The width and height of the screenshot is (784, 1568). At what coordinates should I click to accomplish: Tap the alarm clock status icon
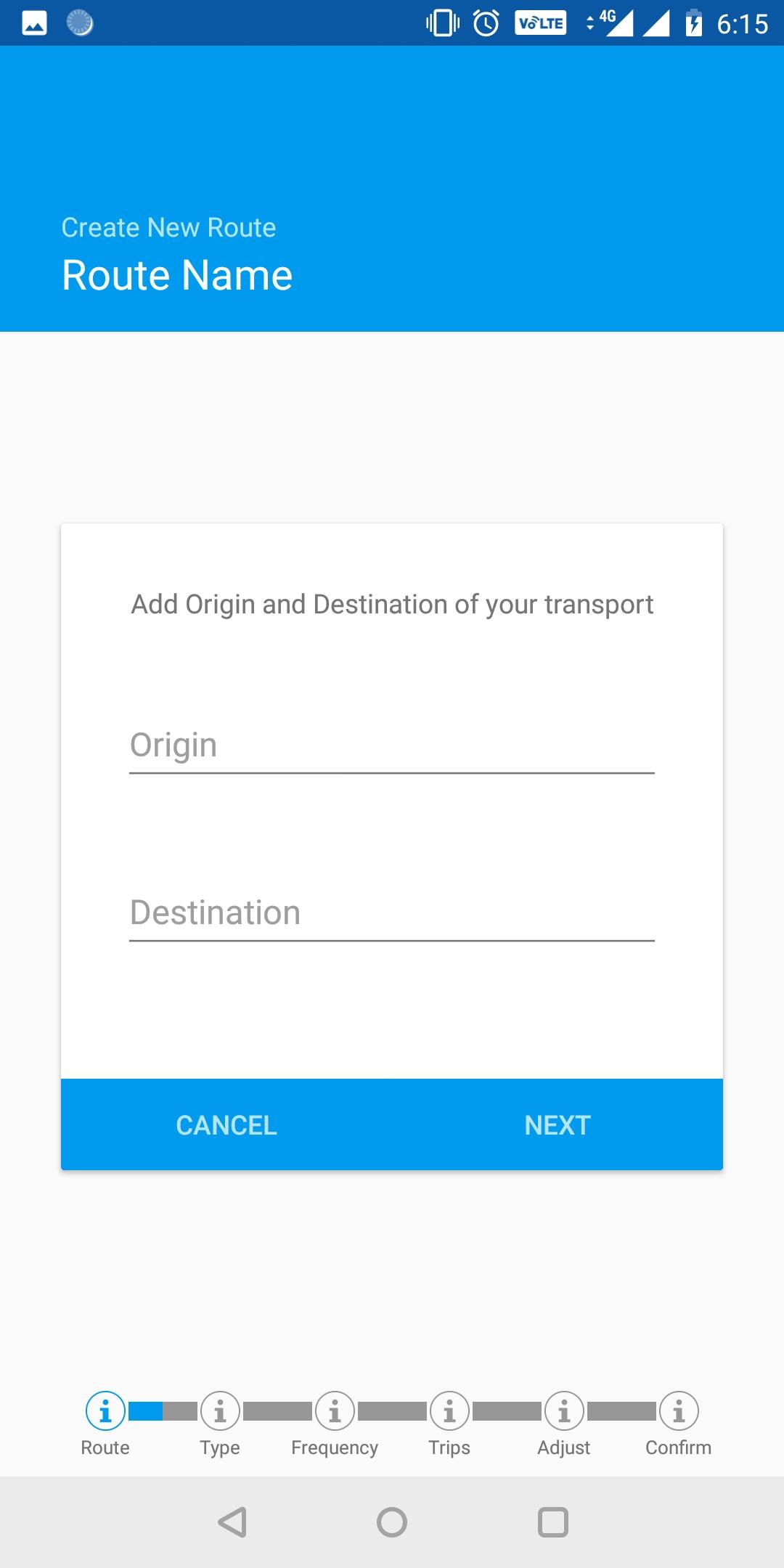(x=486, y=23)
